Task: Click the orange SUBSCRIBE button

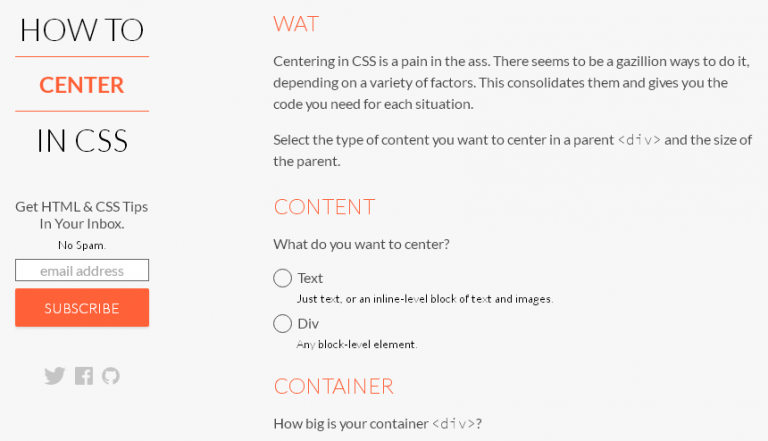Action: point(82,308)
